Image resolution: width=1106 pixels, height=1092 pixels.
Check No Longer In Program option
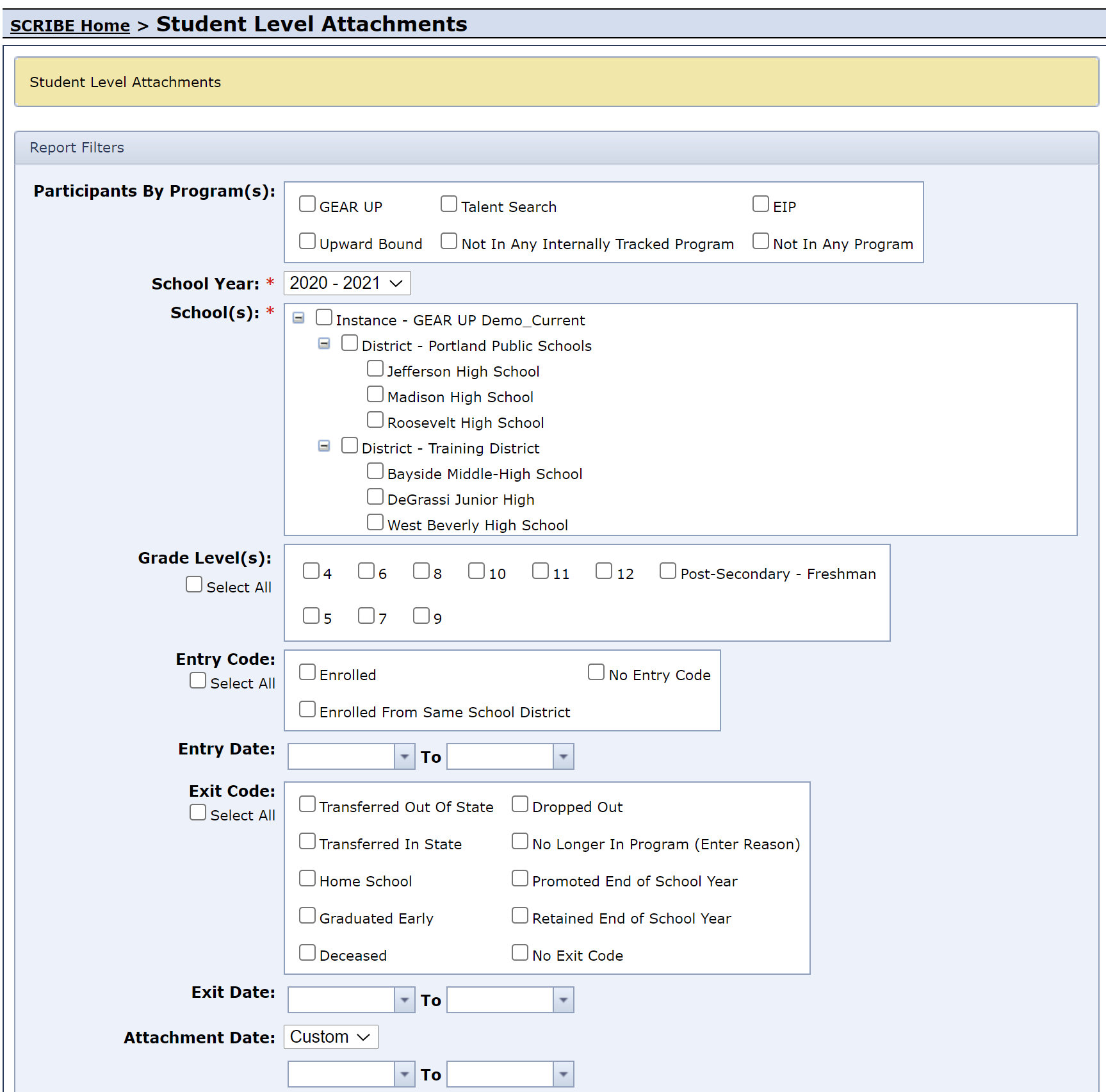520,841
